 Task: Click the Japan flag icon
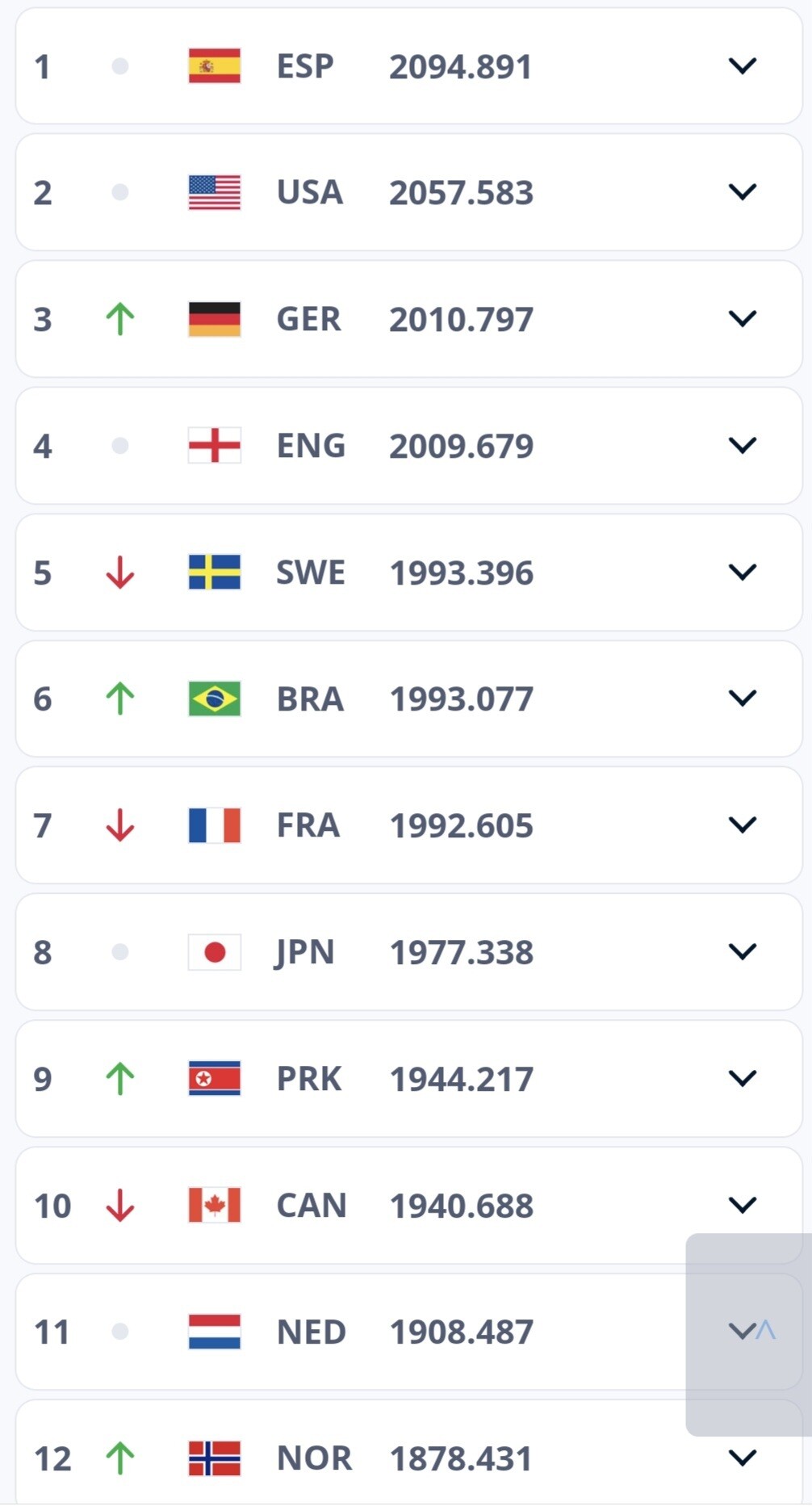pos(214,952)
